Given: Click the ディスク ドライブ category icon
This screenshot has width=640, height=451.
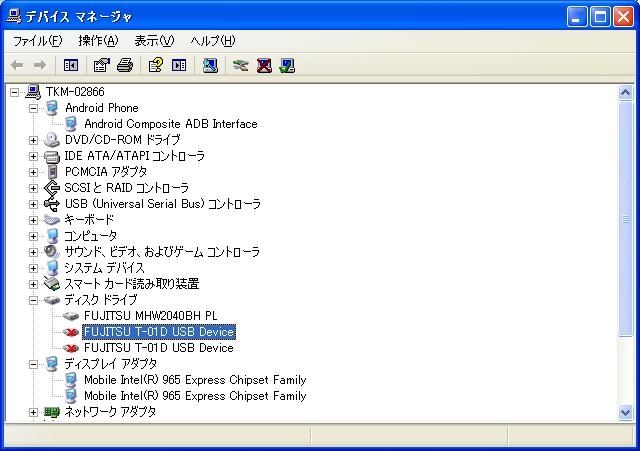Looking at the screenshot, I should click(x=52, y=300).
